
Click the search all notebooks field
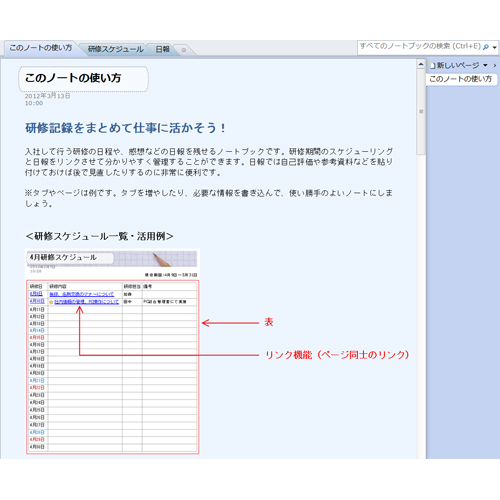point(420,47)
